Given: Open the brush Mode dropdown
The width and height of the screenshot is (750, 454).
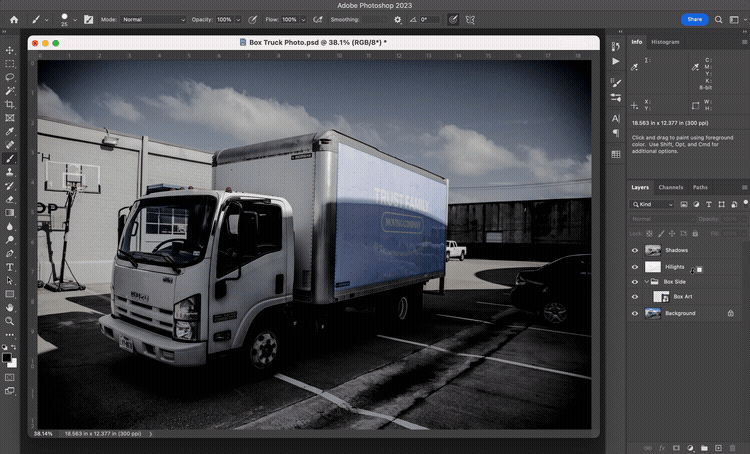Looking at the screenshot, I should pos(153,20).
